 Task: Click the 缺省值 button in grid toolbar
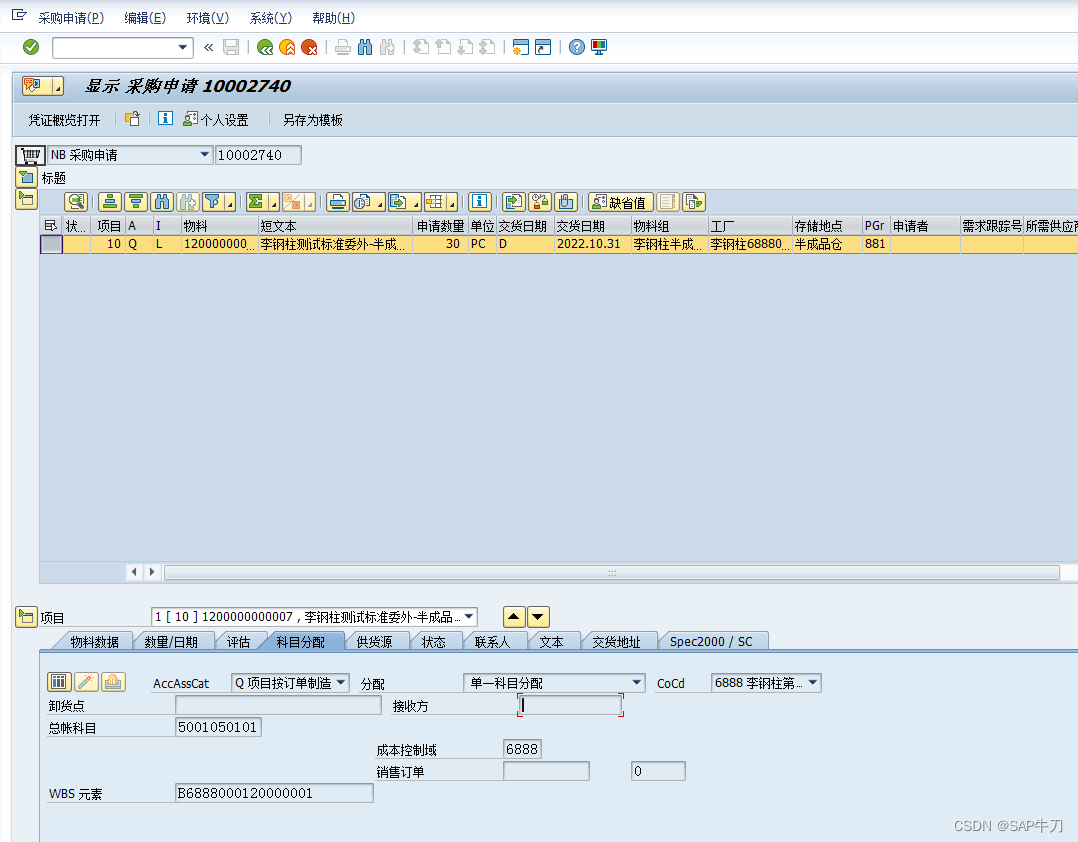click(x=620, y=202)
